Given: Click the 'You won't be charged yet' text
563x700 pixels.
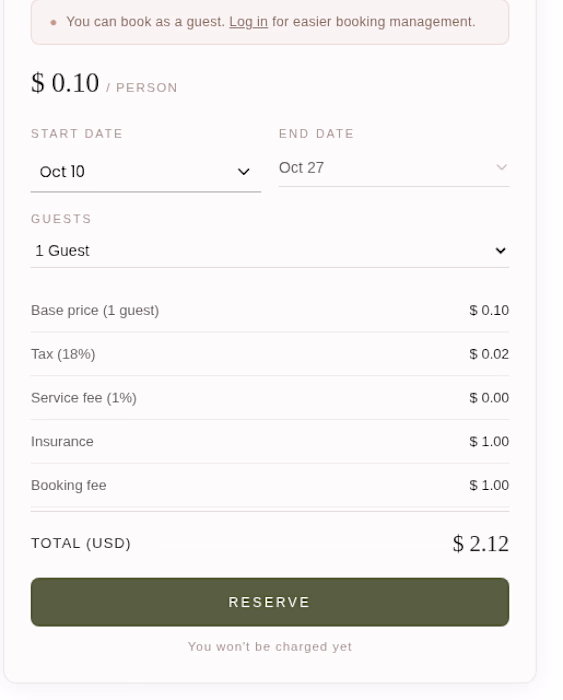Looking at the screenshot, I should [x=270, y=646].
